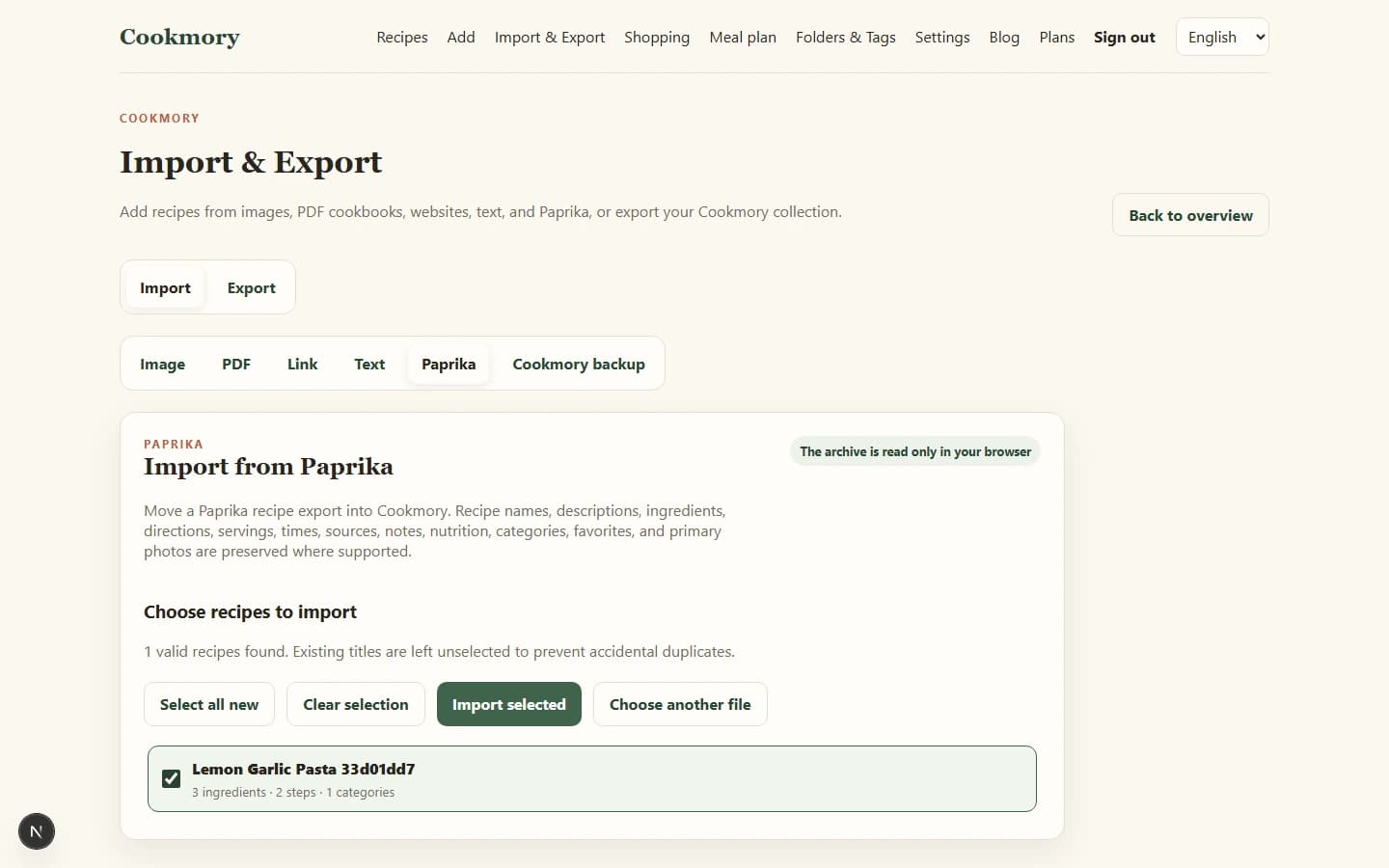
Task: Click '3 ingredients · 2 steps · 1 categories' text
Action: (293, 792)
